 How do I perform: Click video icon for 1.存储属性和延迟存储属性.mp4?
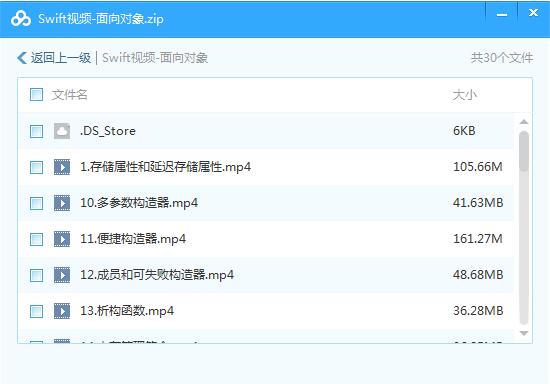tap(62, 167)
